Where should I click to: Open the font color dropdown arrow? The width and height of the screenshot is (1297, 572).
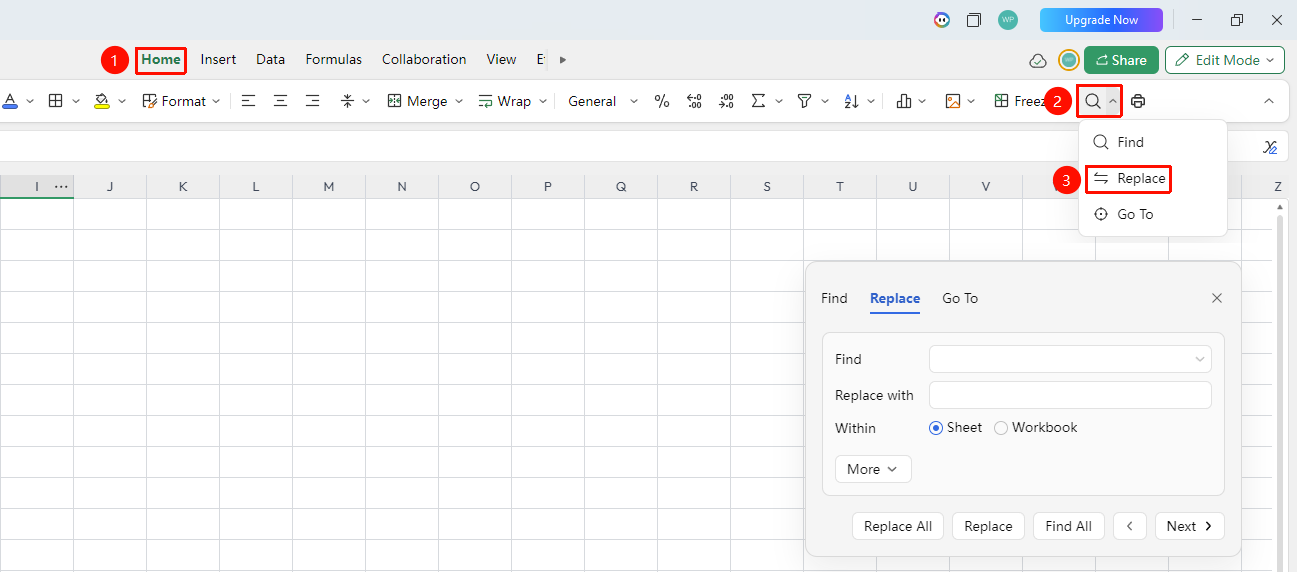(x=30, y=101)
